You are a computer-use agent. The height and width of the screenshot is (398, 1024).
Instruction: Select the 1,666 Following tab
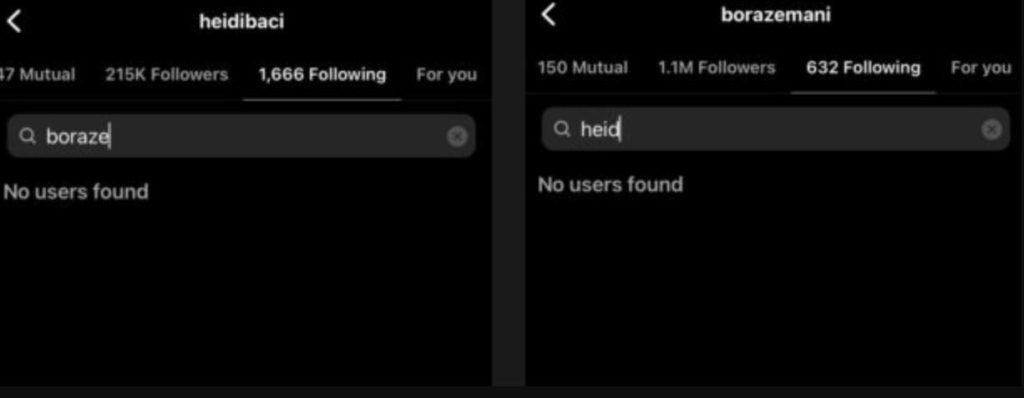tap(322, 74)
